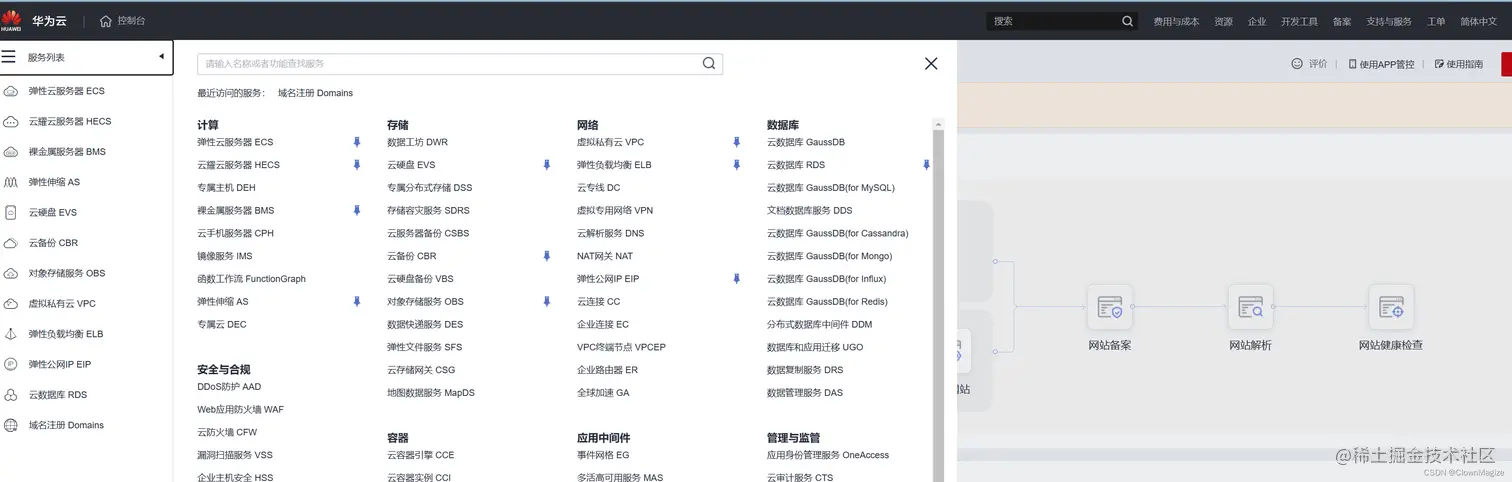This screenshot has height=482, width=1512.
Task: Unpin 弹性云服务器 ECS in 计算 list
Action: [x=357, y=142]
